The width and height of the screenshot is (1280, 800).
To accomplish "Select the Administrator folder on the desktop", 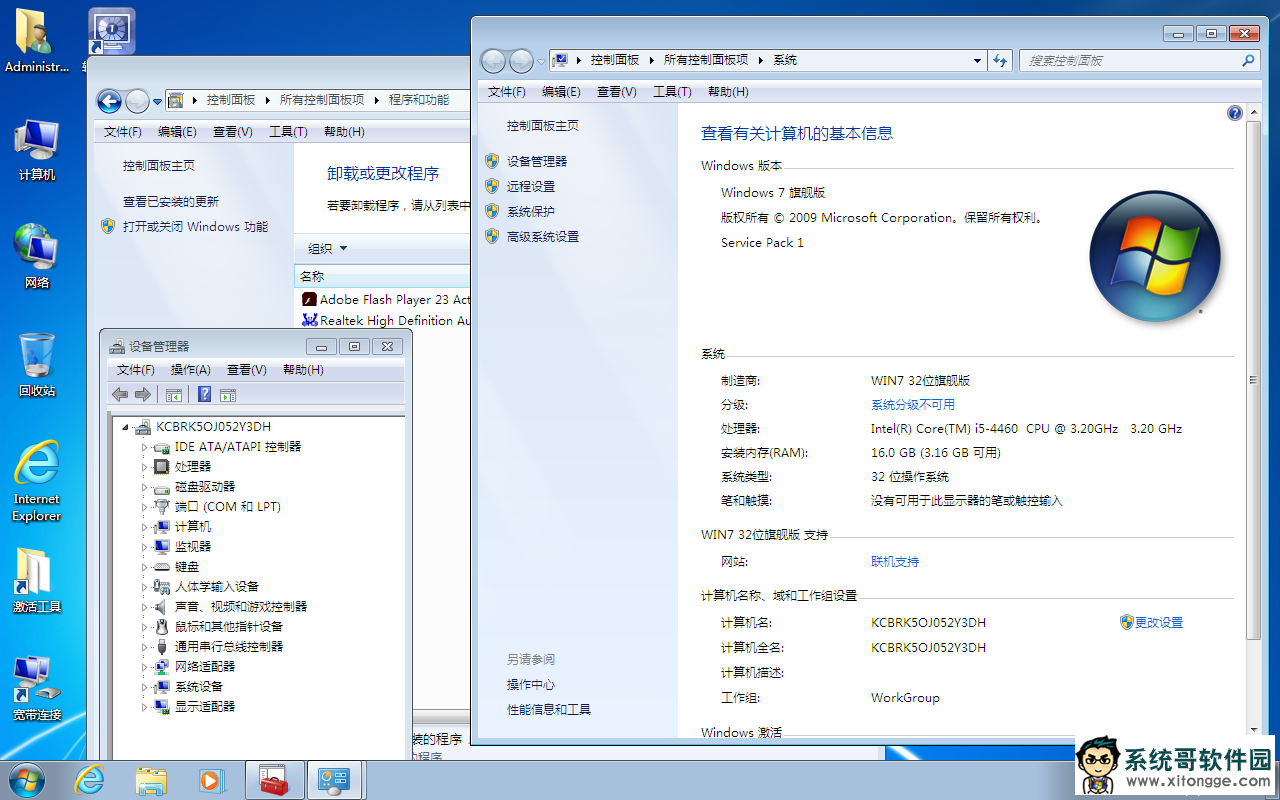I will [x=37, y=41].
